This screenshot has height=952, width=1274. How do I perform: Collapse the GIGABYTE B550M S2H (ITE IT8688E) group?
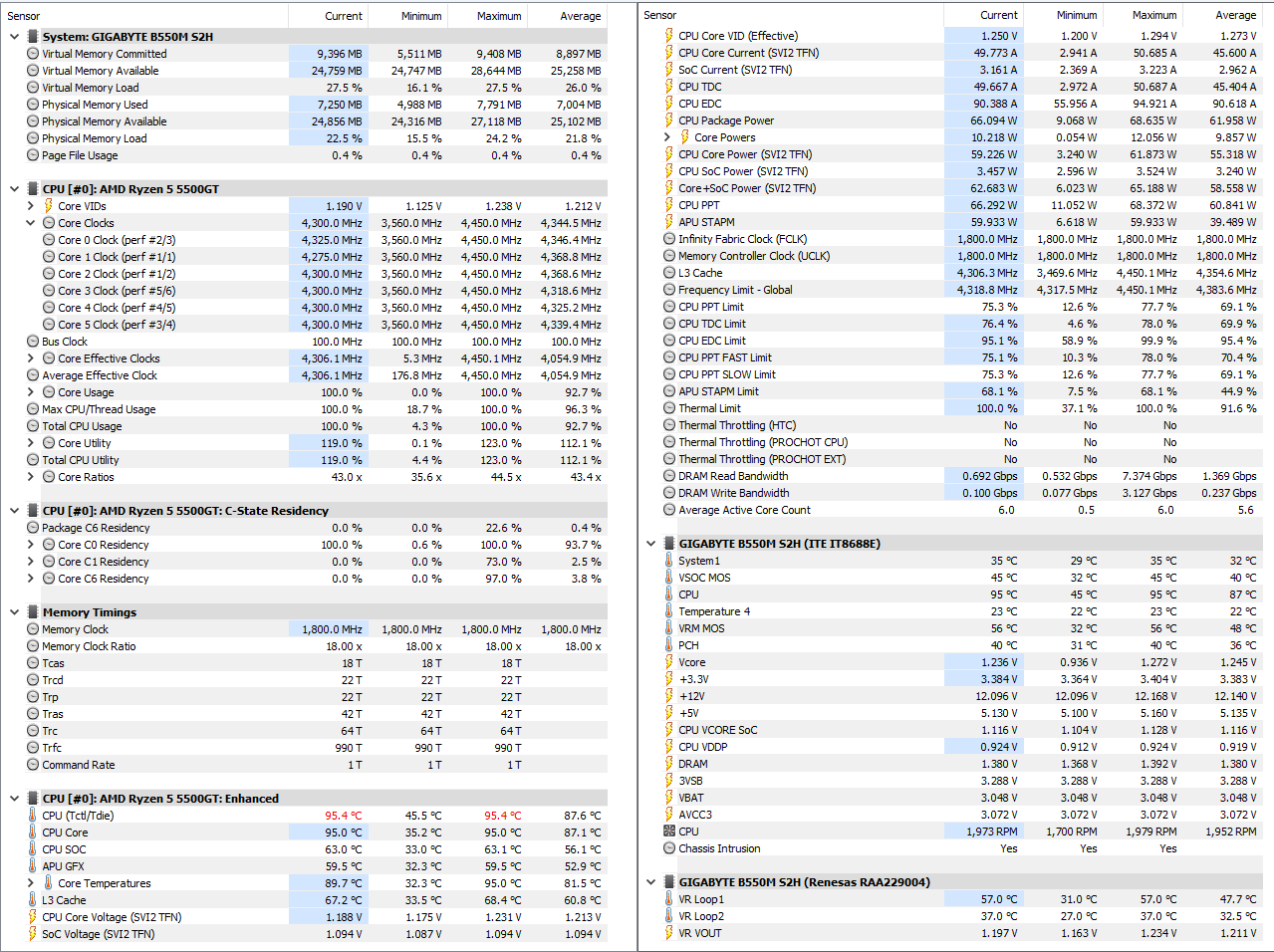(651, 544)
